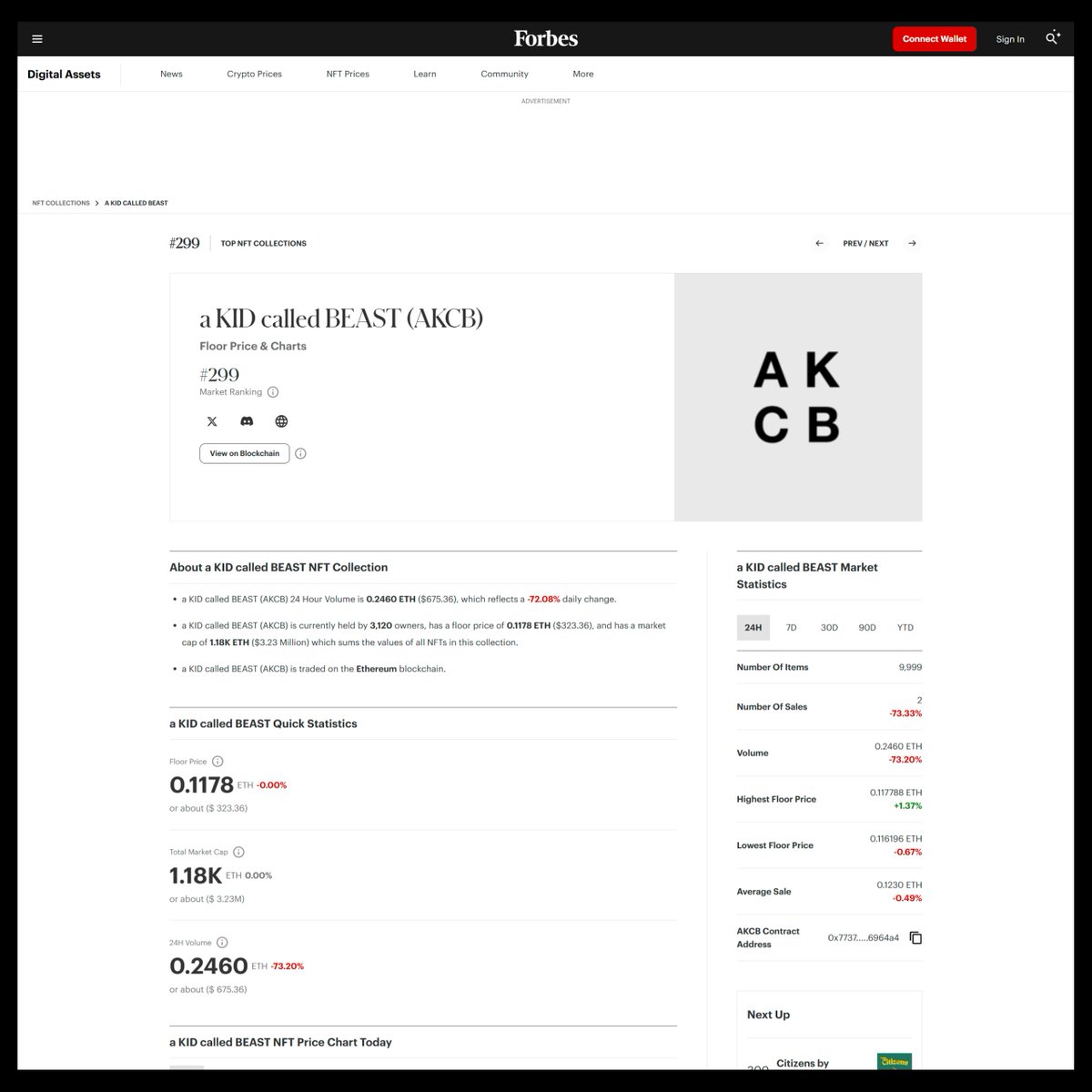Select the 24H statistics tab
1092x1092 pixels.
coord(753,628)
